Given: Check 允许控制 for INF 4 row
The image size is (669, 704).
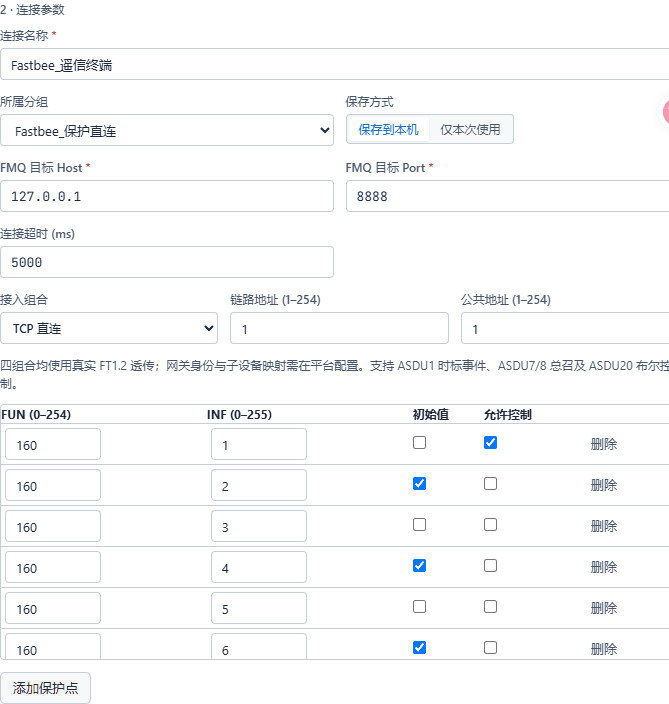Looking at the screenshot, I should 490,566.
